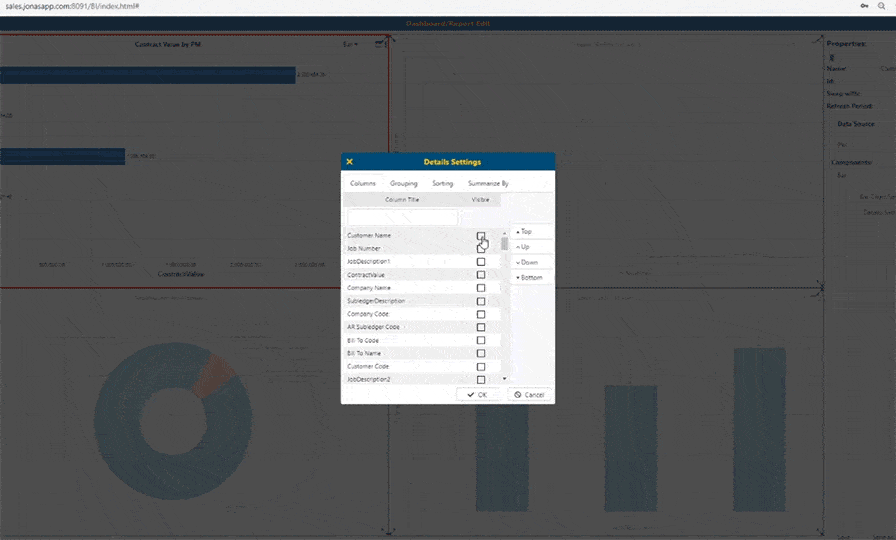This screenshot has width=896, height=540.
Task: Tick the Customer Code visible checkbox
Action: (x=481, y=367)
